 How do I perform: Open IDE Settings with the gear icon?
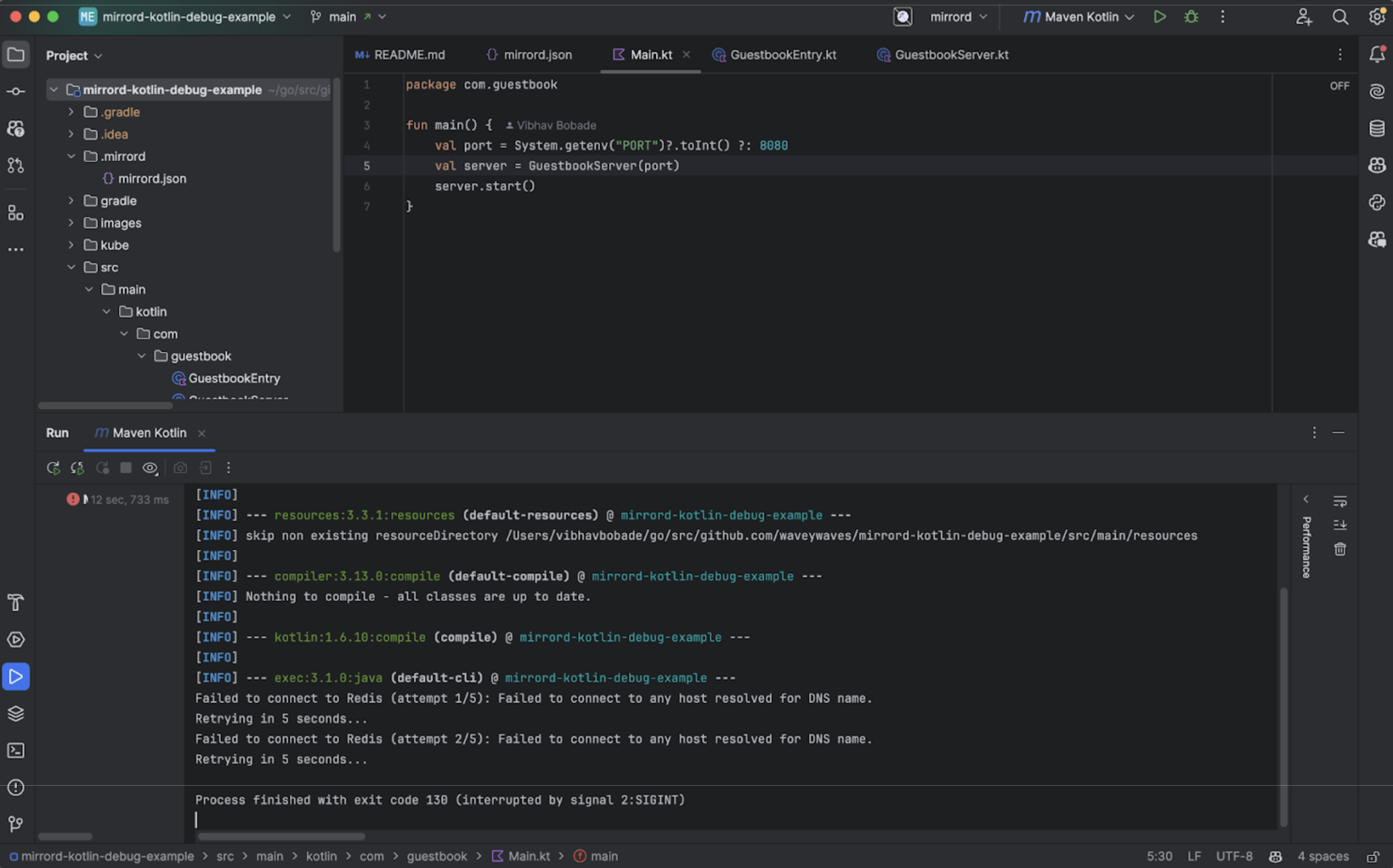point(1377,16)
